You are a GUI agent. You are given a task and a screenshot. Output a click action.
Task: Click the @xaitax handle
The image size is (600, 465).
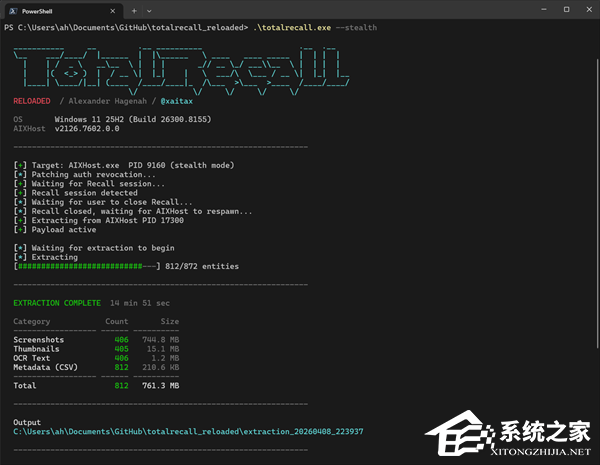pos(177,101)
